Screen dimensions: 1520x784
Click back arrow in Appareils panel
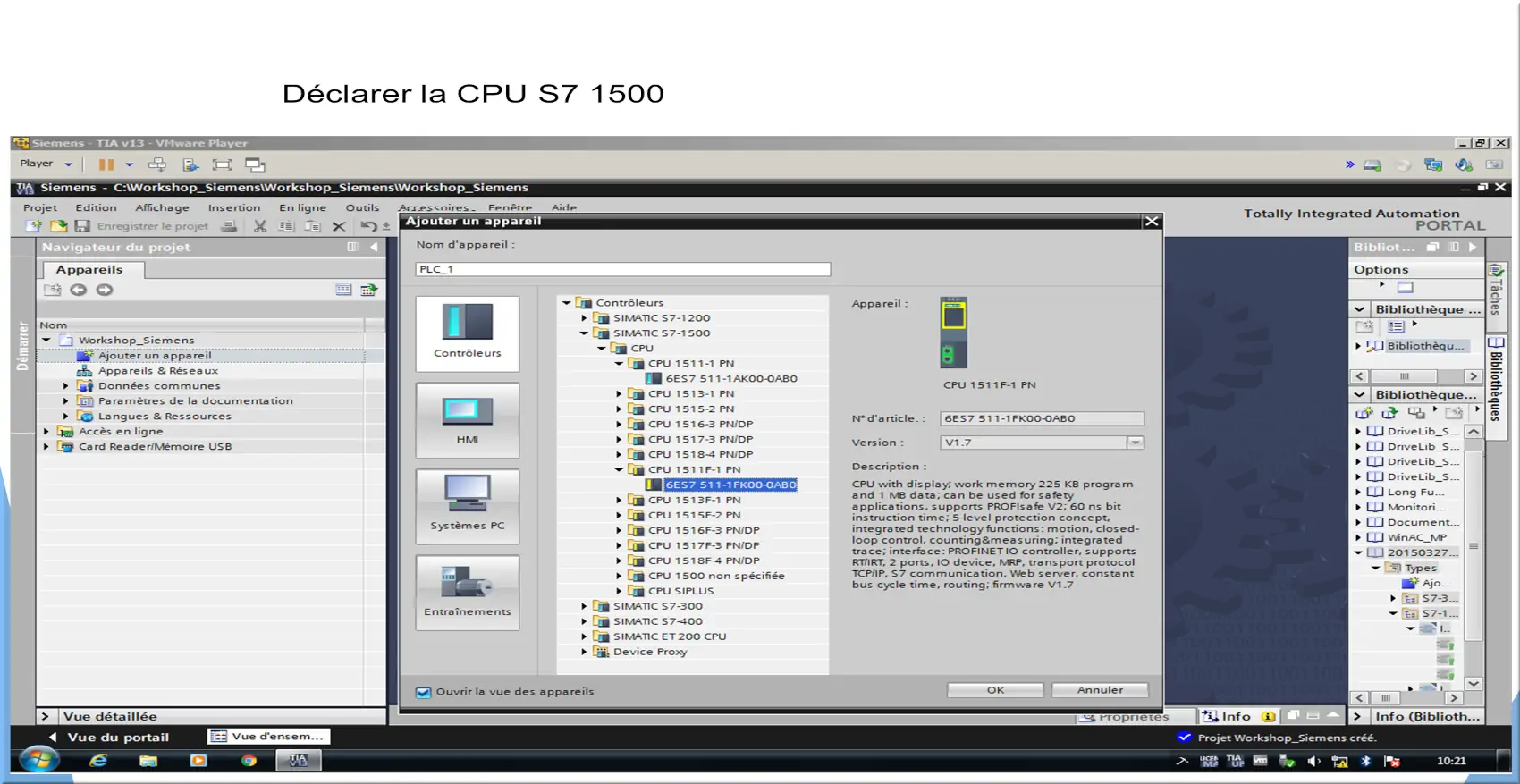tap(79, 290)
